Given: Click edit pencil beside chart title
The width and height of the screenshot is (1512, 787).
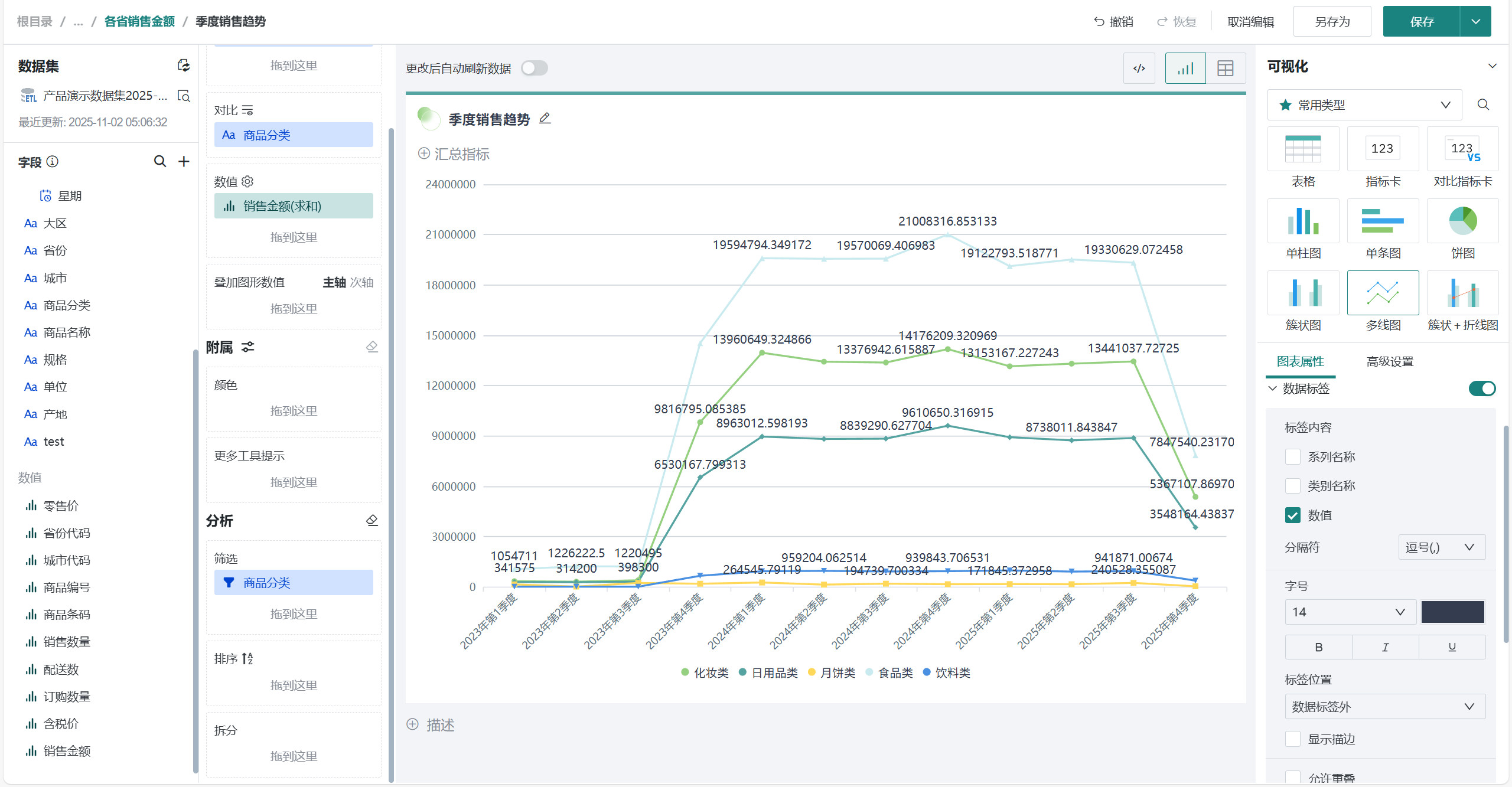Looking at the screenshot, I should (545, 119).
